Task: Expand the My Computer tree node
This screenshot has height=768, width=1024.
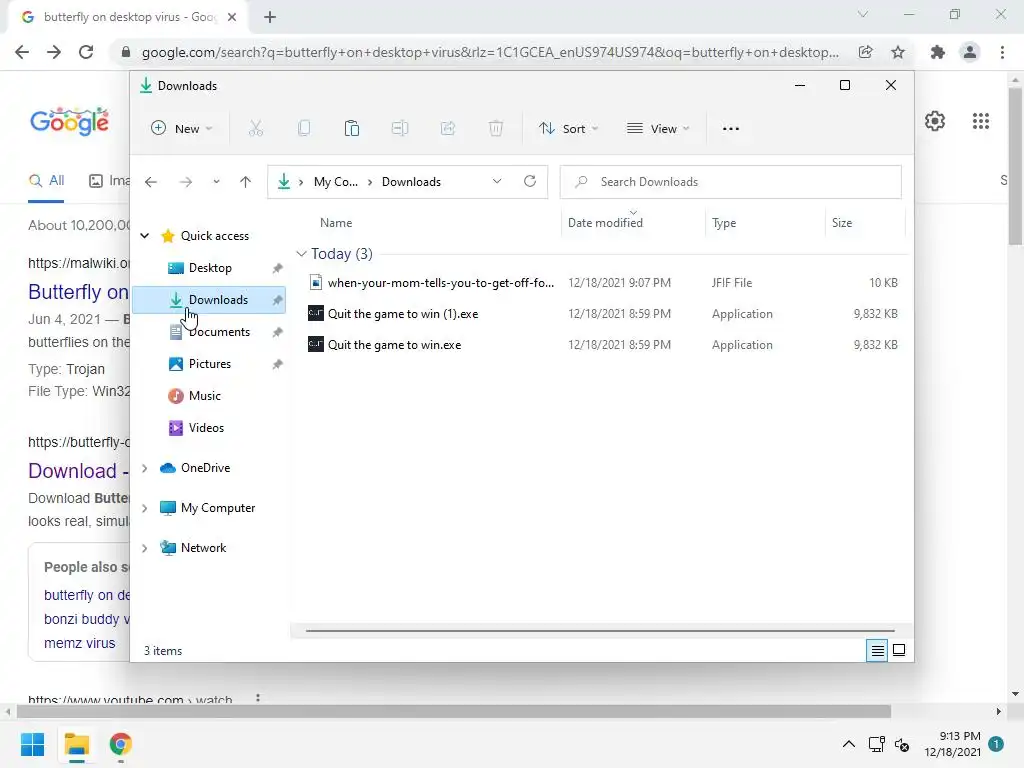Action: 145,508
